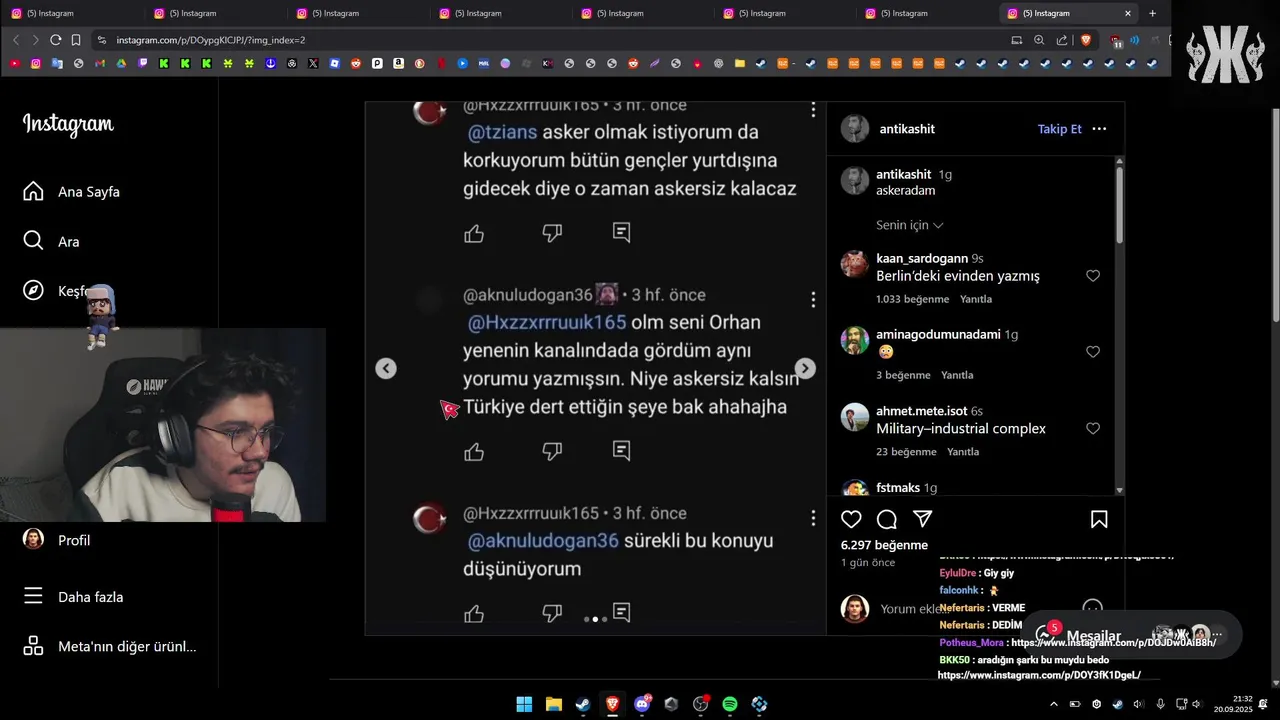Open the Amazon bookmark in bookmarks bar
The height and width of the screenshot is (720, 1280).
398,63
